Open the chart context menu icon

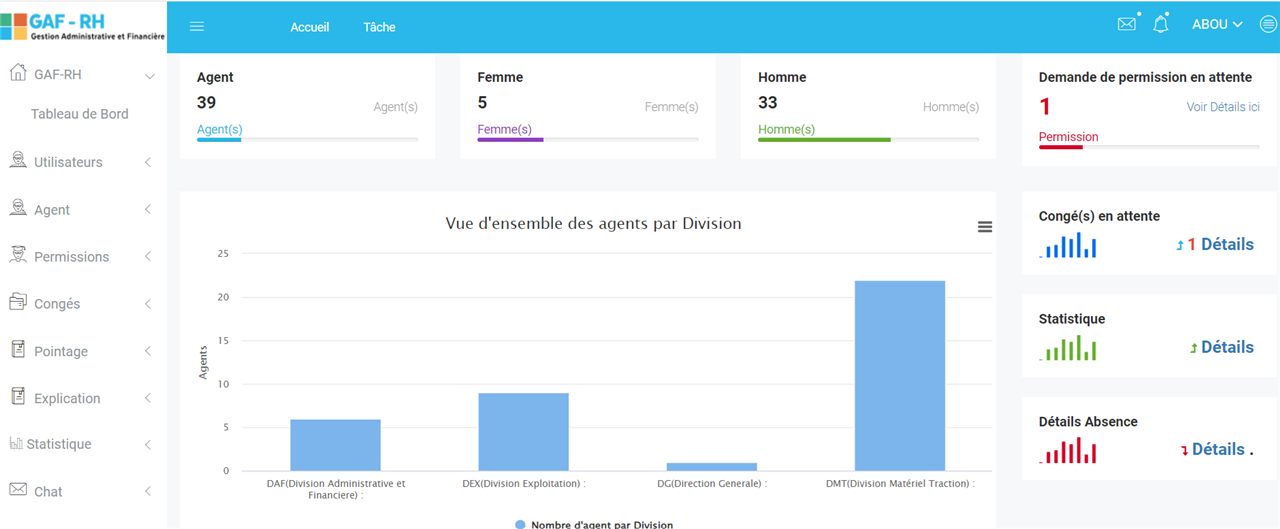click(x=985, y=227)
